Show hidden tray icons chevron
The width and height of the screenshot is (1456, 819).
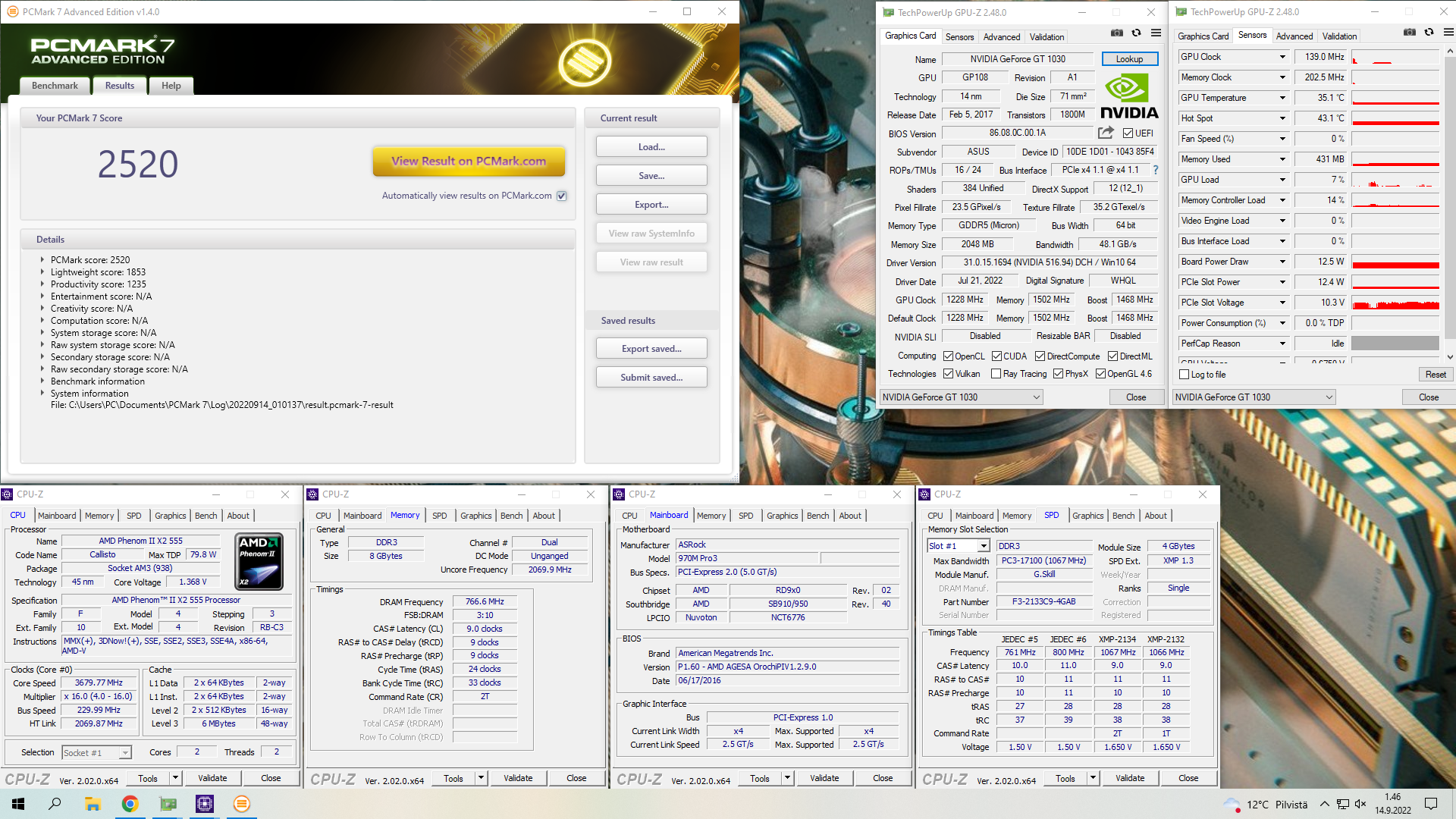[1324, 804]
